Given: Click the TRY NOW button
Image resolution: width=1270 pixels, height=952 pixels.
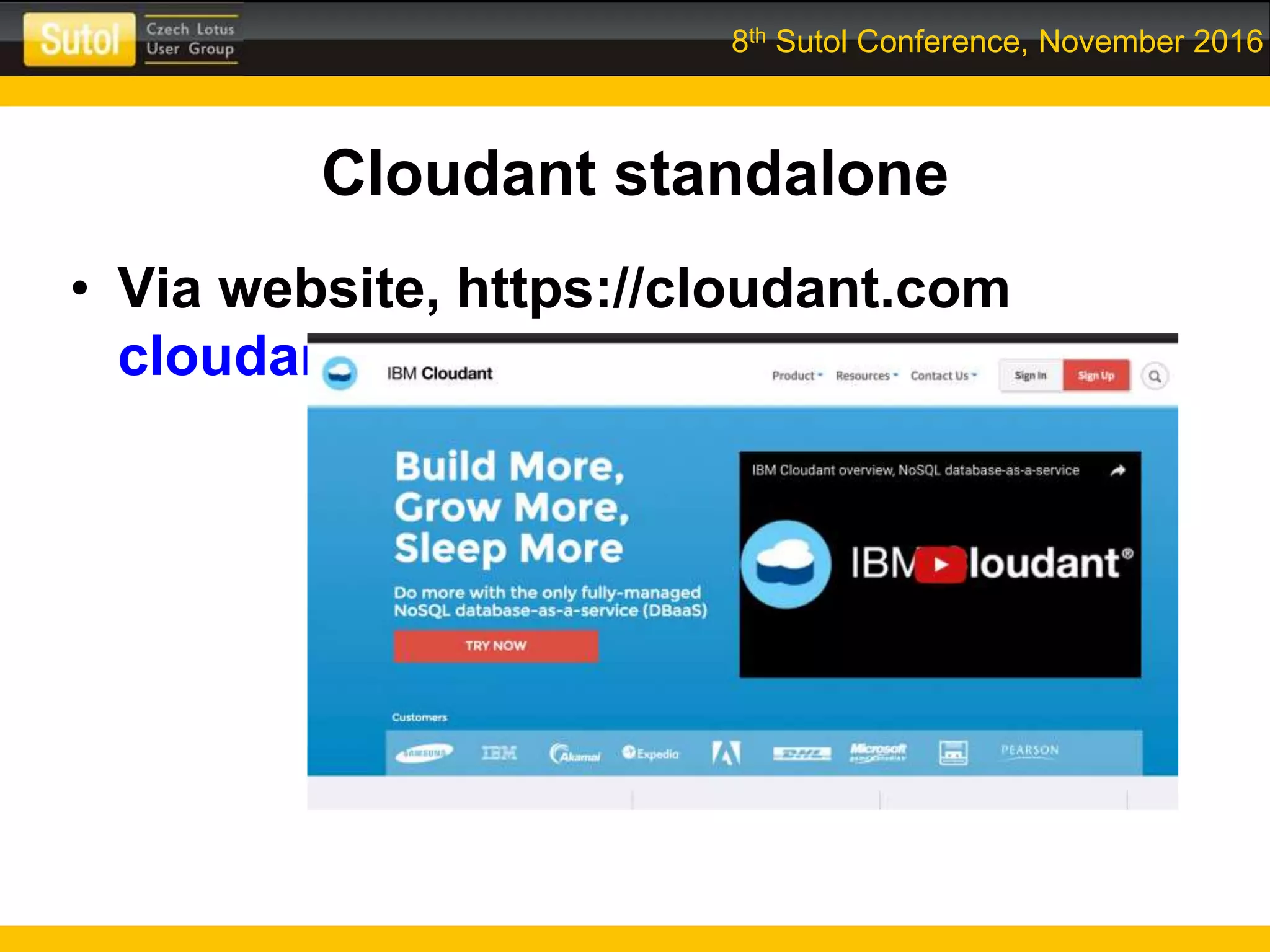Looking at the screenshot, I should (495, 646).
